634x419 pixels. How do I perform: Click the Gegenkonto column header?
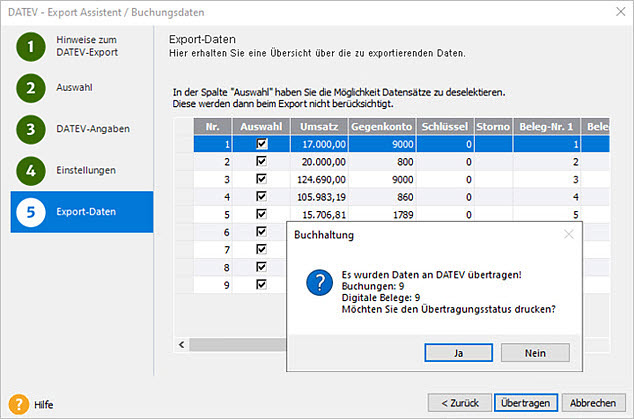(x=382, y=127)
